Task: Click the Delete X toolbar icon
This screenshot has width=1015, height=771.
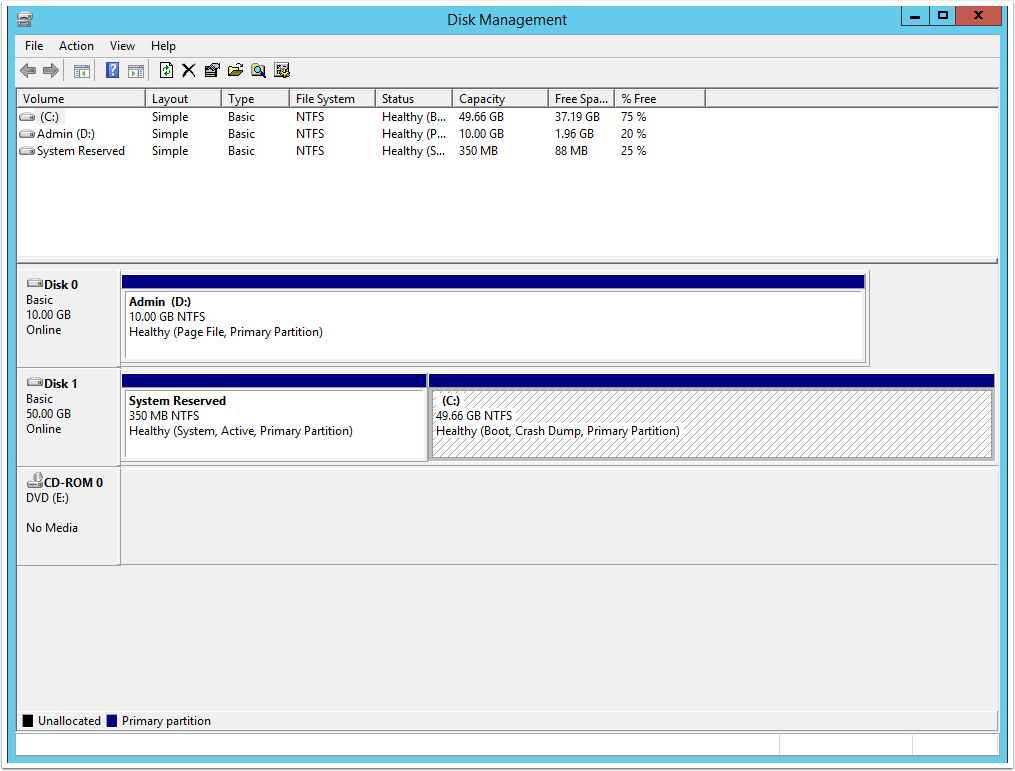Action: (x=188, y=71)
